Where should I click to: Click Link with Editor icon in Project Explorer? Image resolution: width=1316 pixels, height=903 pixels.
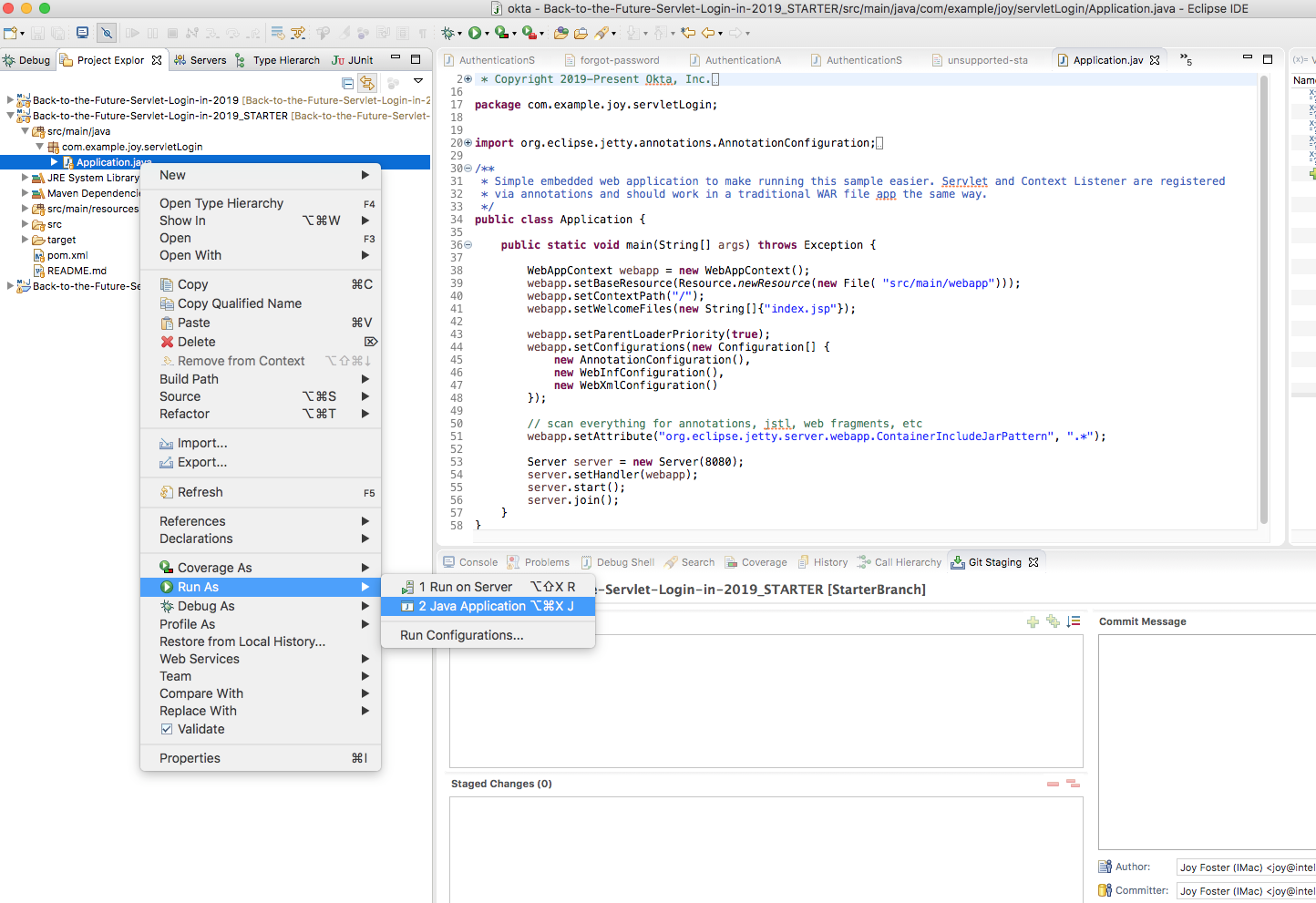[367, 83]
